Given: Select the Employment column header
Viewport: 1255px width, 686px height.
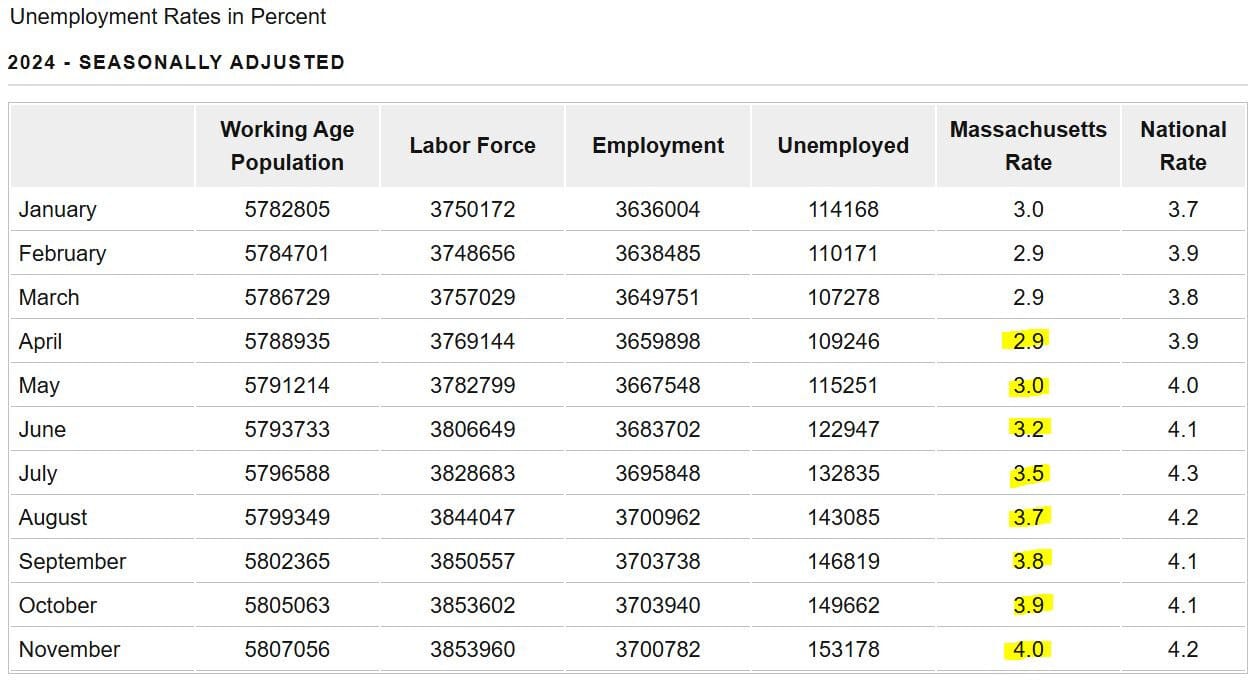Looking at the screenshot, I should (x=658, y=146).
